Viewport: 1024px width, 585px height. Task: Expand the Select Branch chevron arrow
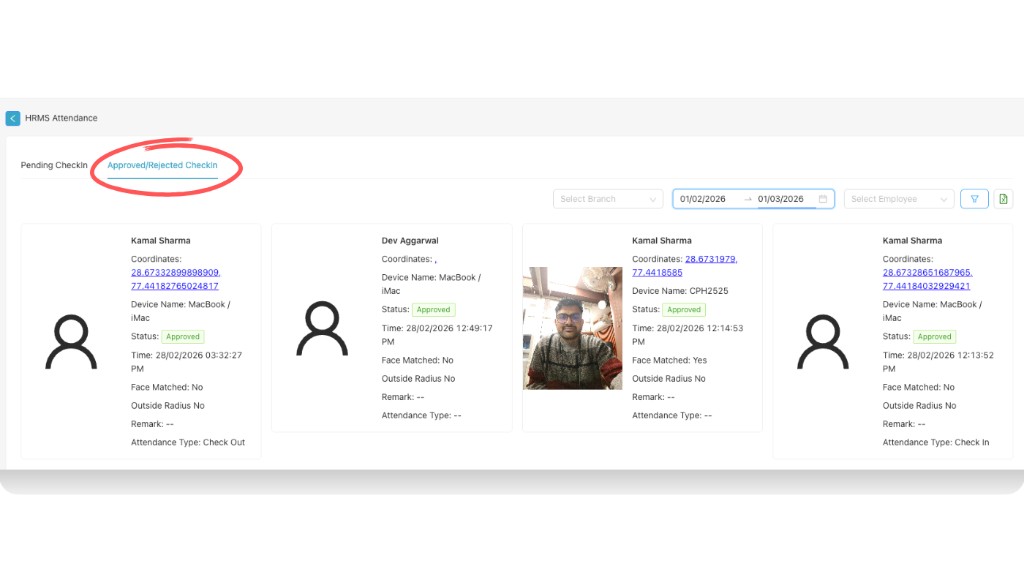pyautogui.click(x=655, y=198)
